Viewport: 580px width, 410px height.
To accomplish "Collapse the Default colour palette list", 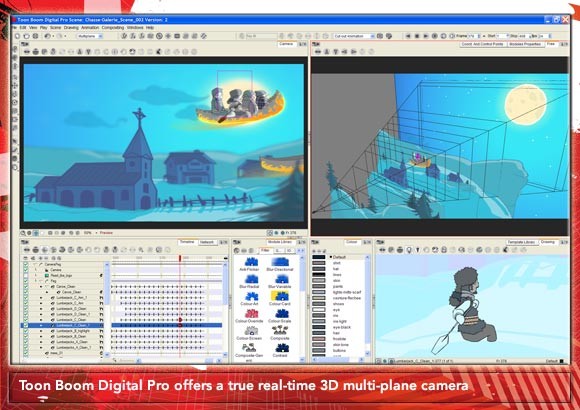I will tap(331, 257).
